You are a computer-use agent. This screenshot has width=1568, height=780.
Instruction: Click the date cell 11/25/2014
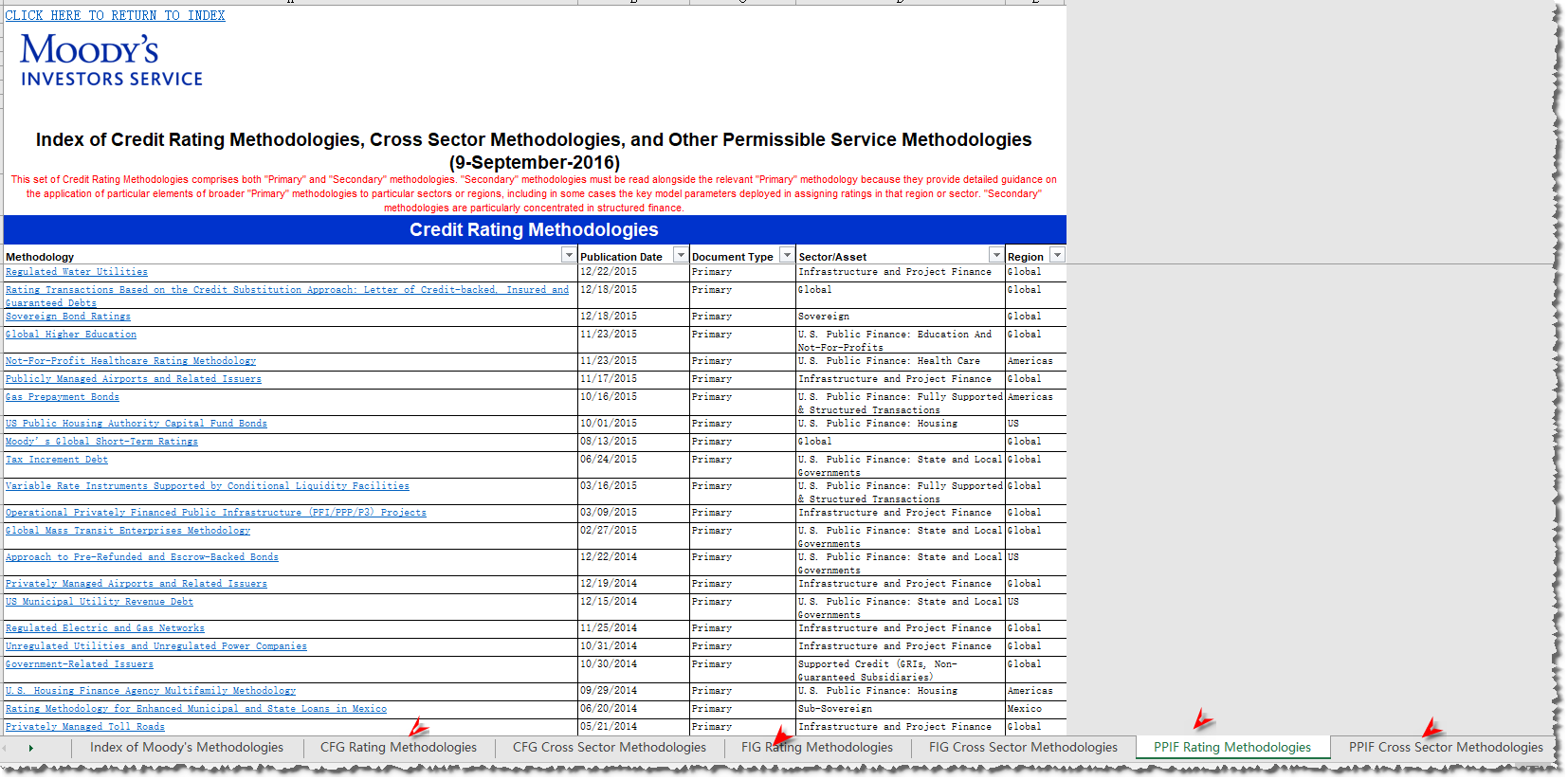pyautogui.click(x=633, y=629)
